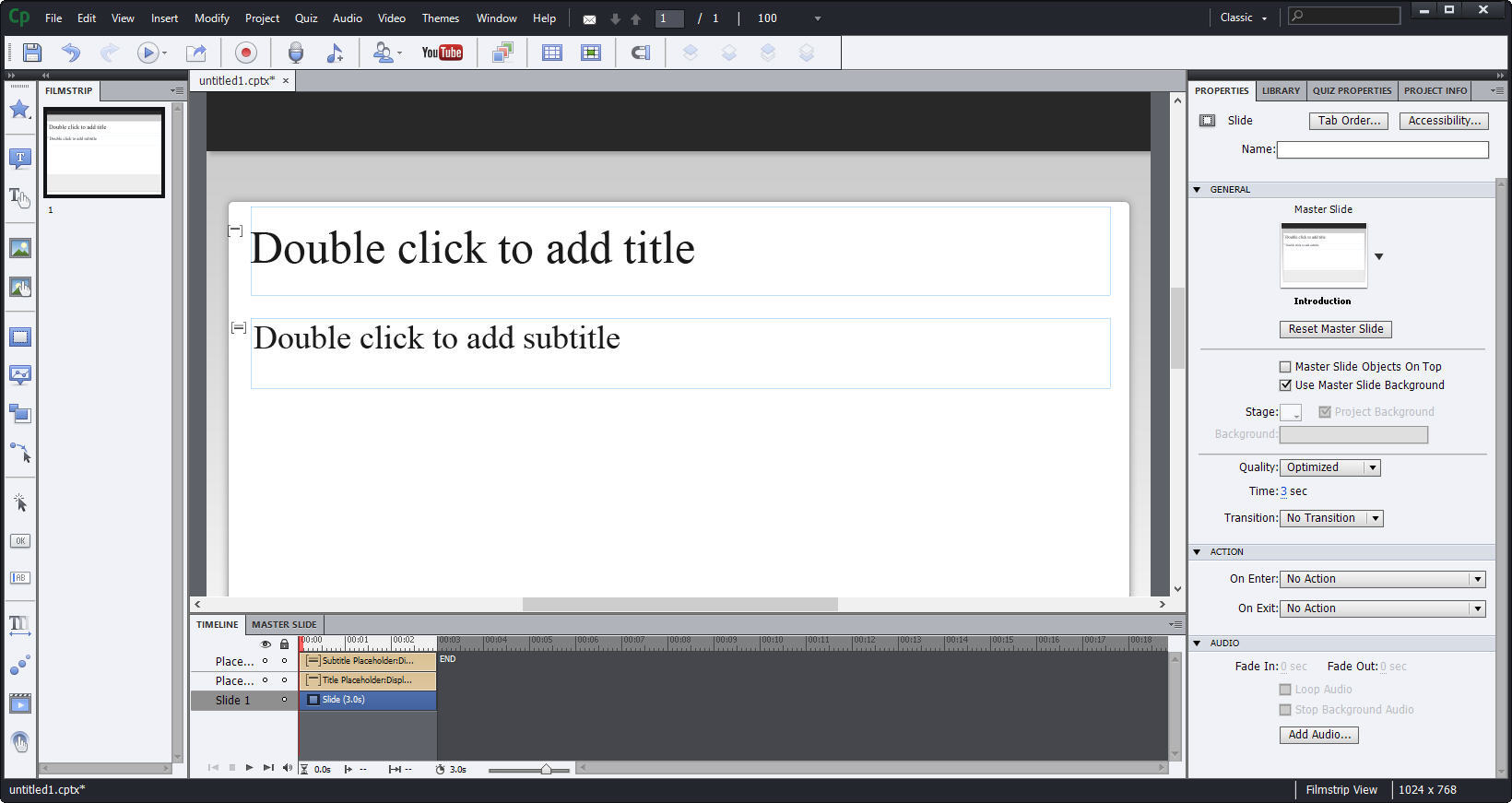Click the music note Add Audio icon
Screen dimensions: 1512x803
point(335,53)
